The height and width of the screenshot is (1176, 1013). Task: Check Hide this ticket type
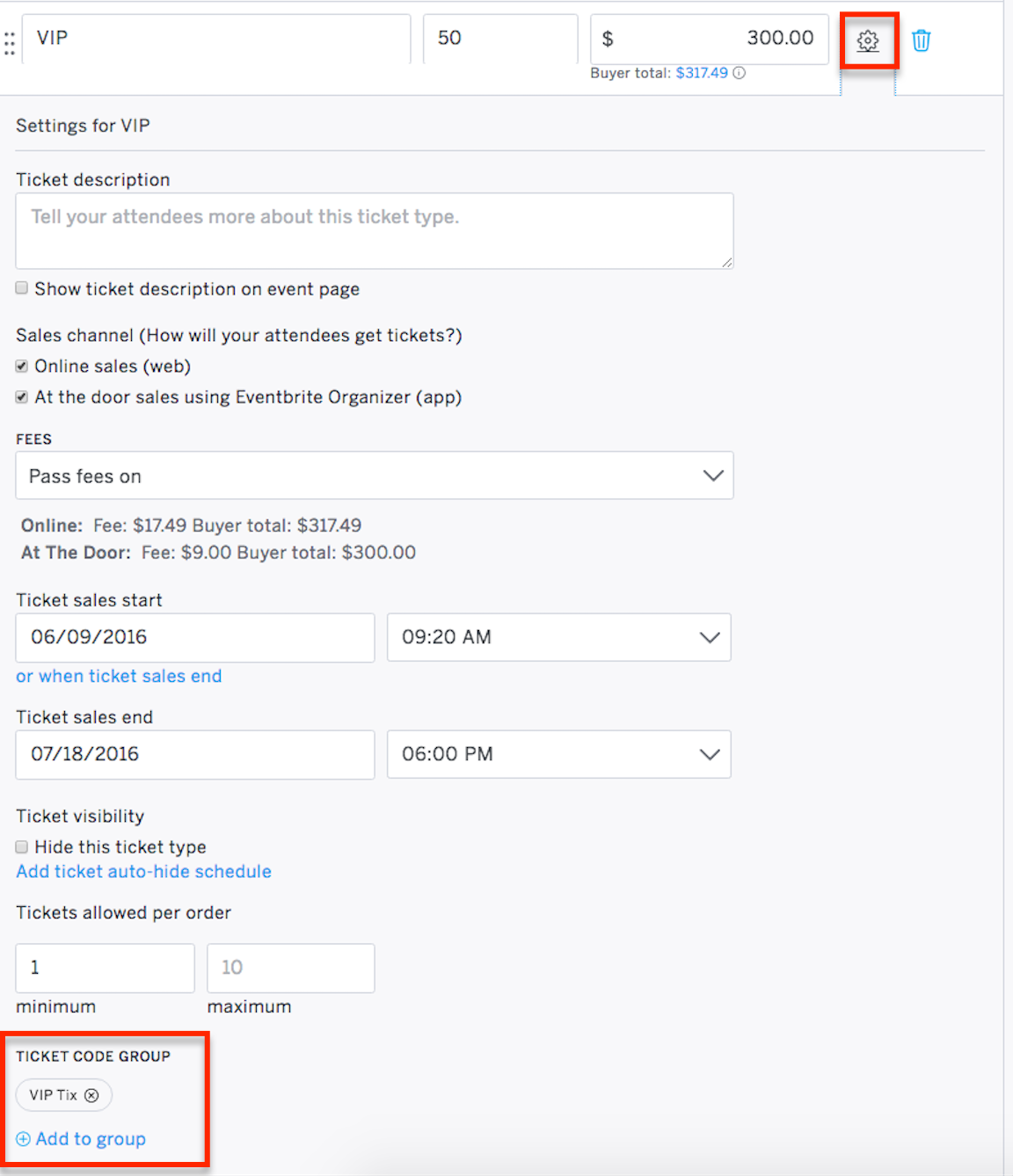point(22,847)
